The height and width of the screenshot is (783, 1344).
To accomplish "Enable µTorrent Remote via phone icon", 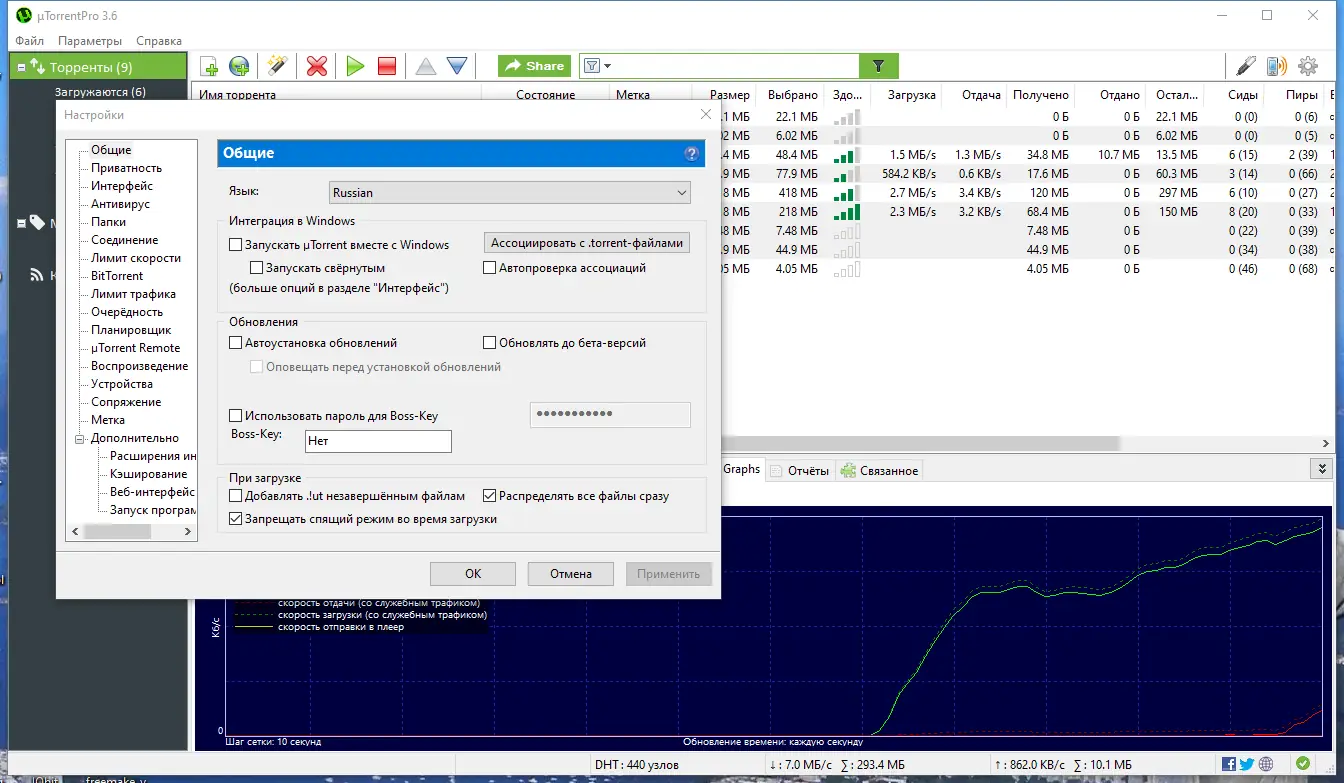I will [x=1277, y=65].
